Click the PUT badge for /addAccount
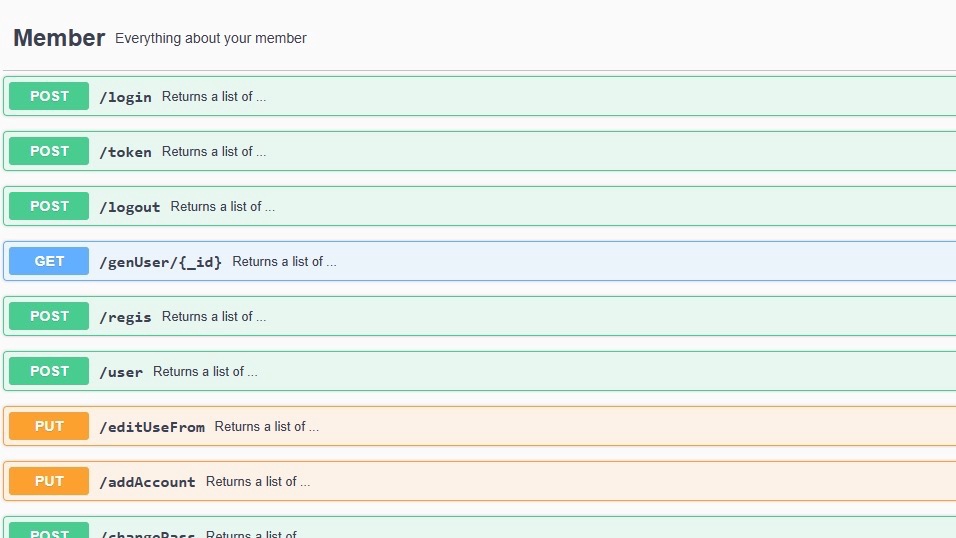 coord(49,481)
